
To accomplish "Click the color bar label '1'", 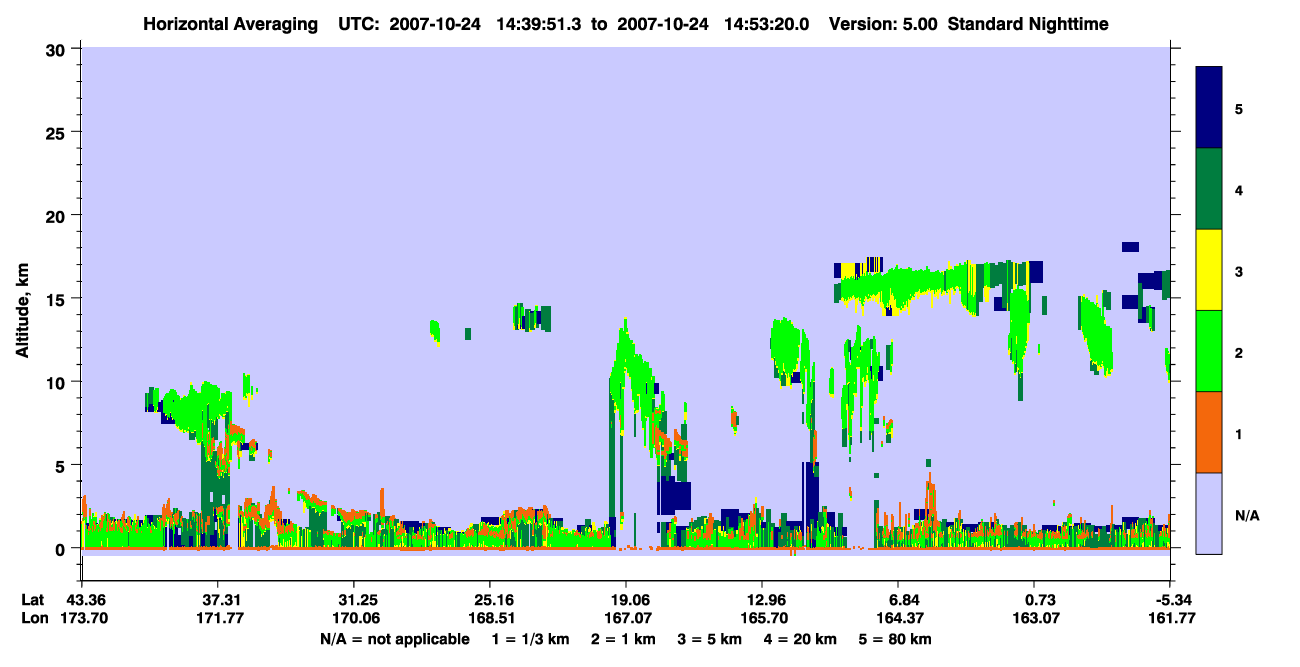I will [x=1238, y=434].
